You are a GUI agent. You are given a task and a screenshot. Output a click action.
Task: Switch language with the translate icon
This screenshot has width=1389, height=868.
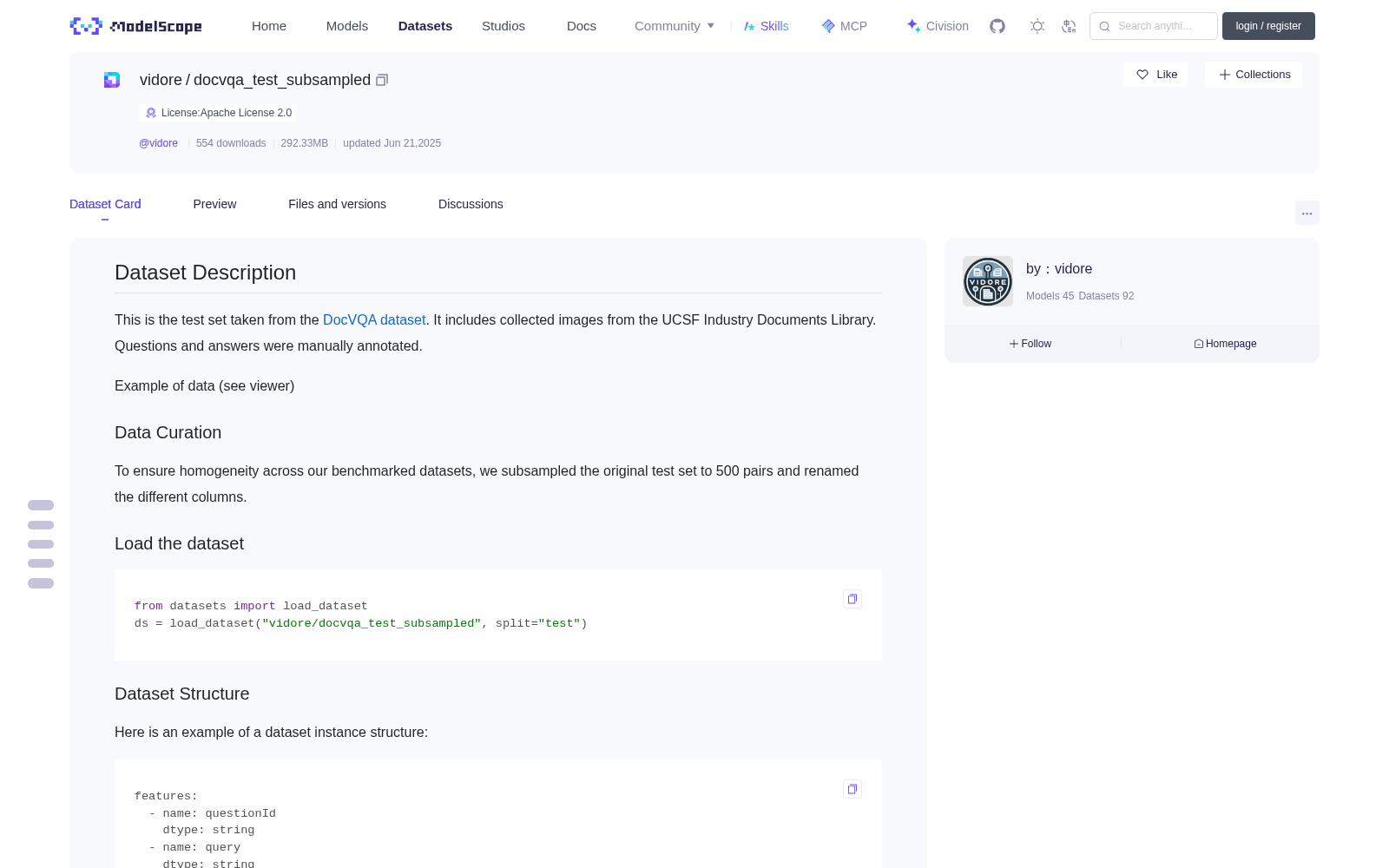tap(1069, 26)
